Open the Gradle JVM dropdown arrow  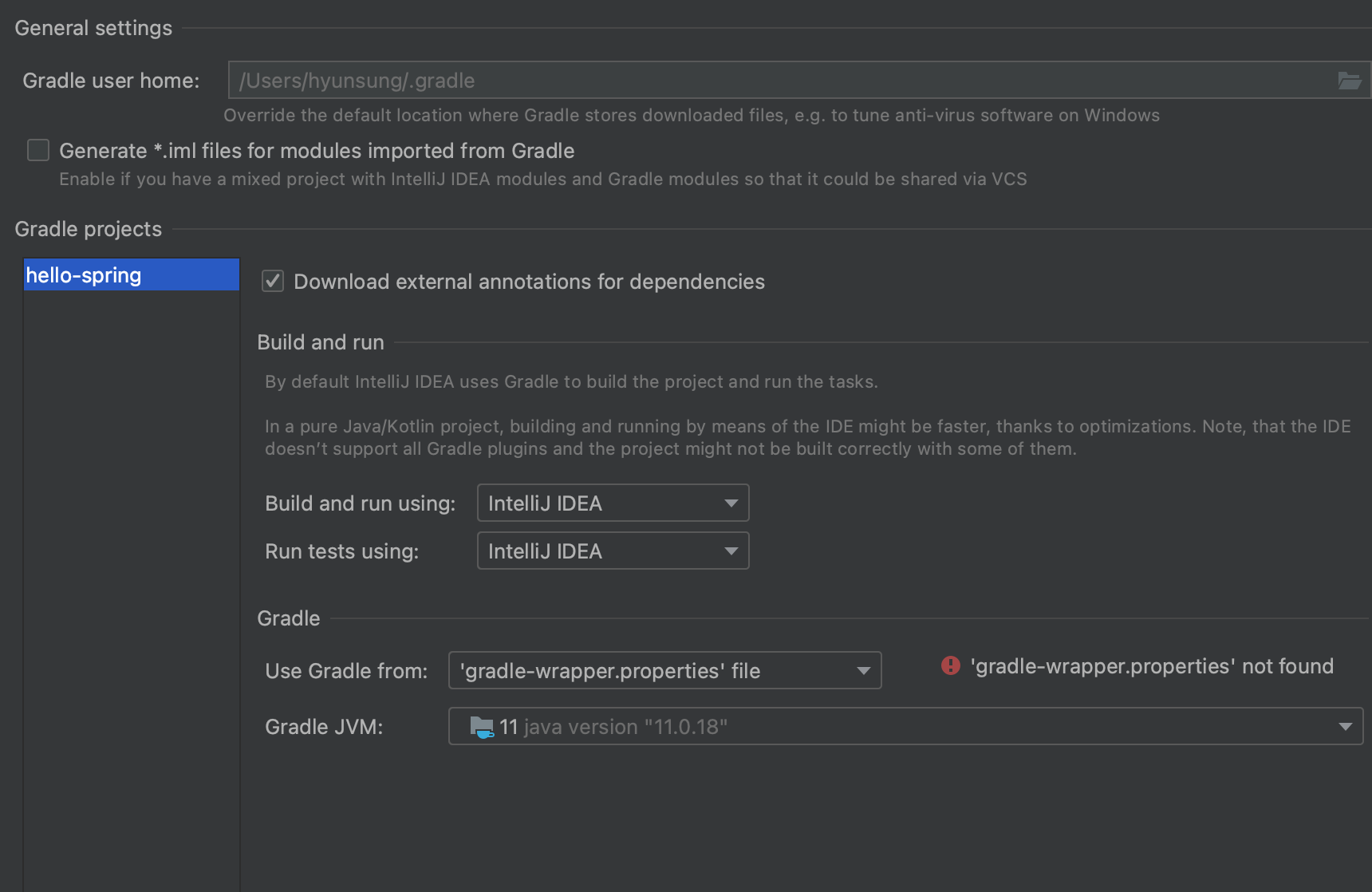[x=1346, y=727]
